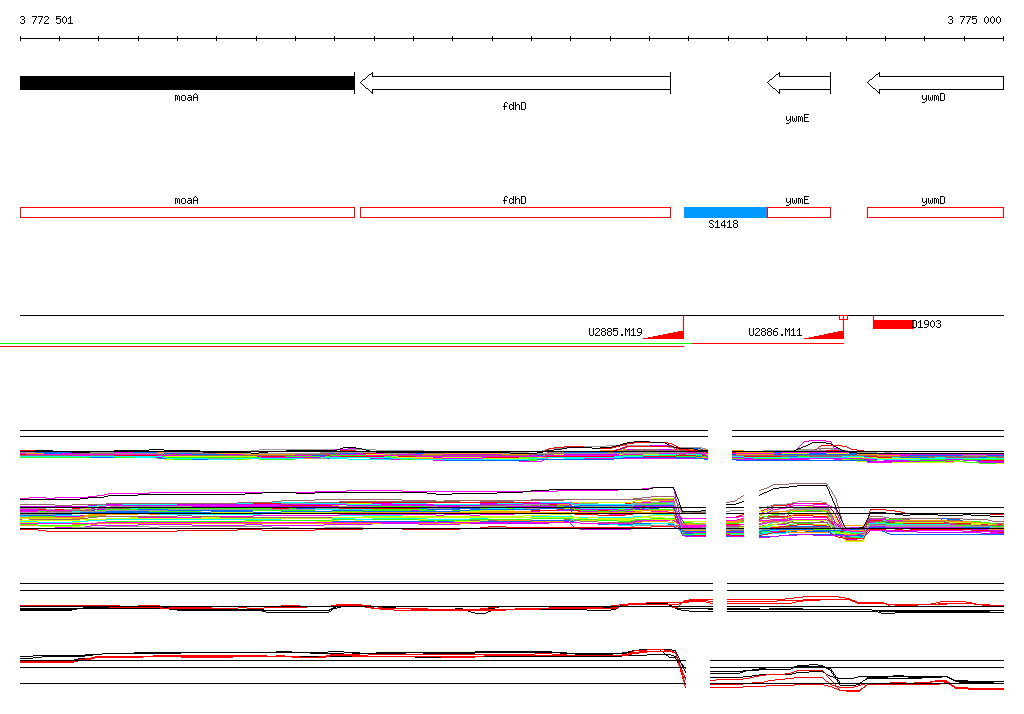Click the ywmE gene arrow in top track
Screen dimensions: 1024x714
click(799, 83)
